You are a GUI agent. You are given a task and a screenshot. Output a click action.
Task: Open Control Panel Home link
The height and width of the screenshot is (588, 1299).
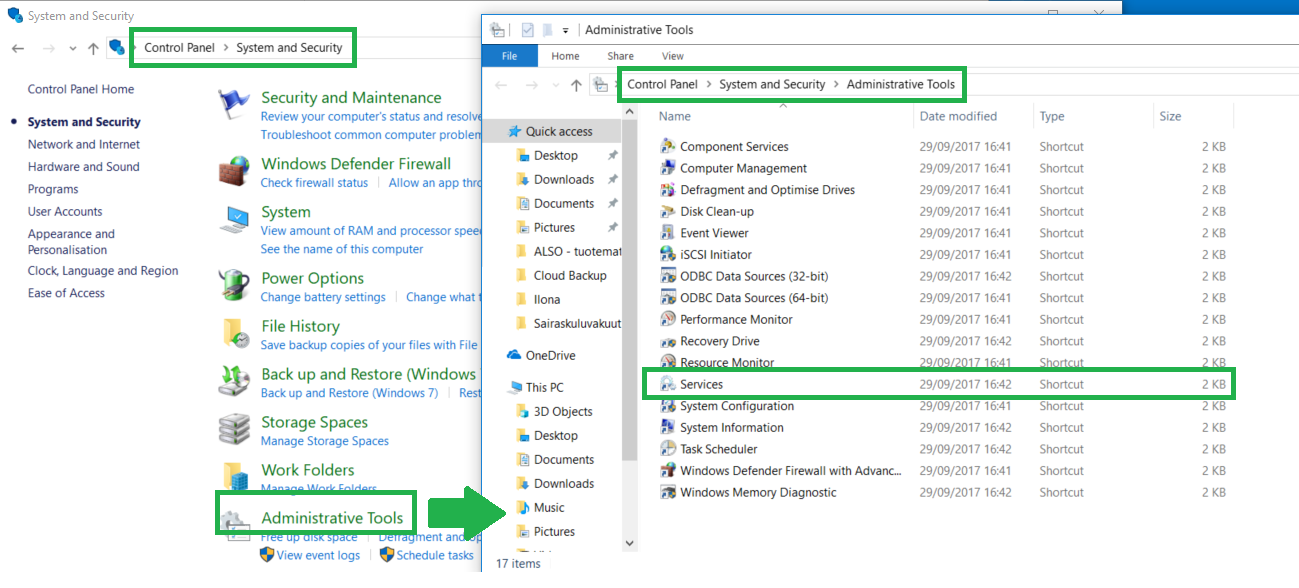coord(81,89)
